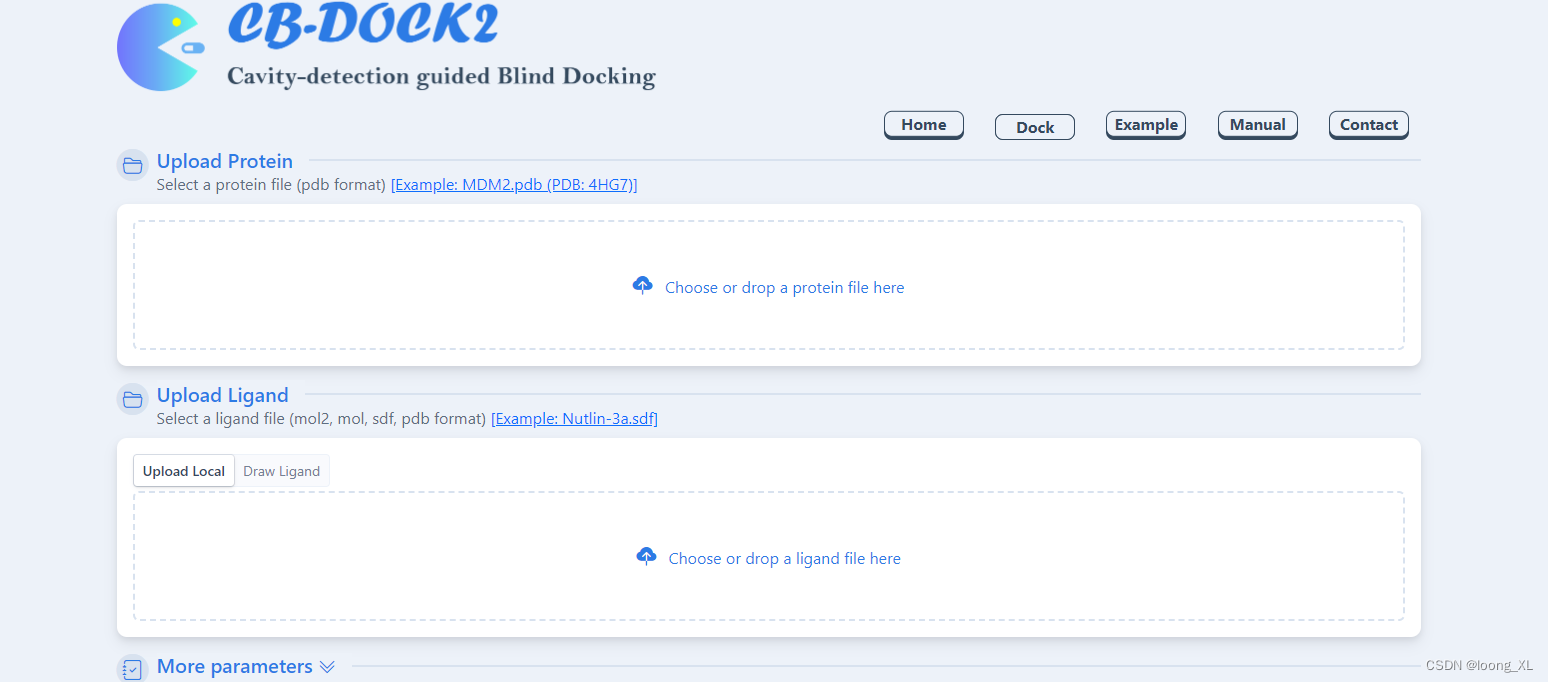
Task: Click the protein file drop zone
Action: (x=769, y=285)
